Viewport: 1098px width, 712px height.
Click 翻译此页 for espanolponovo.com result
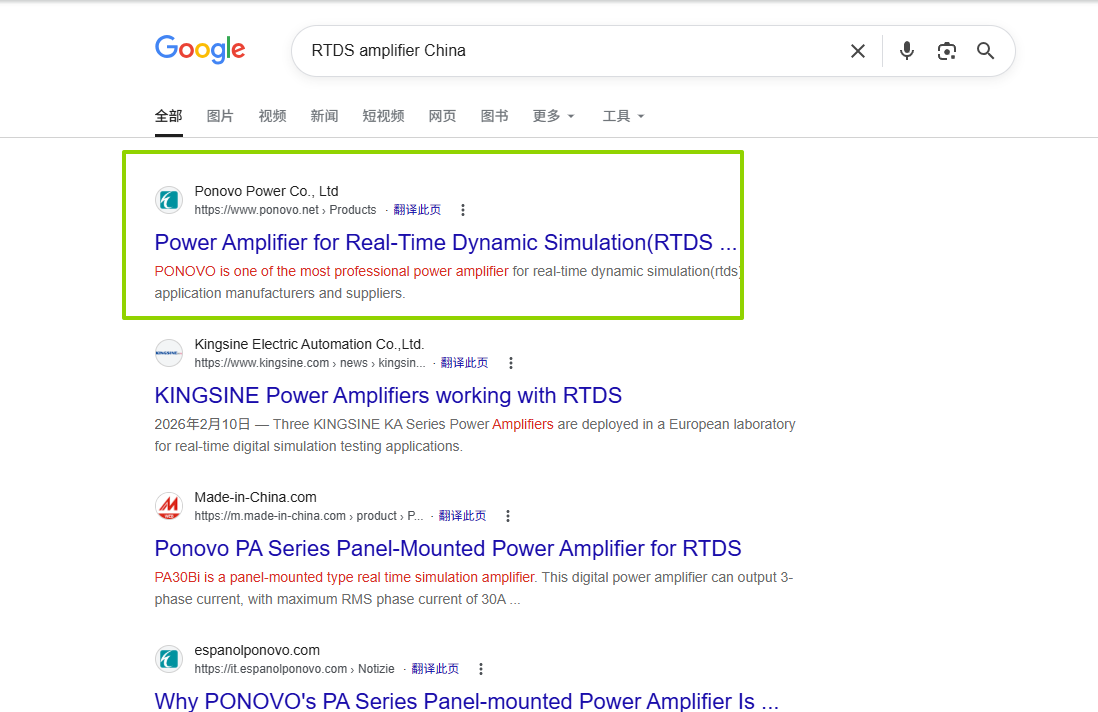[435, 669]
